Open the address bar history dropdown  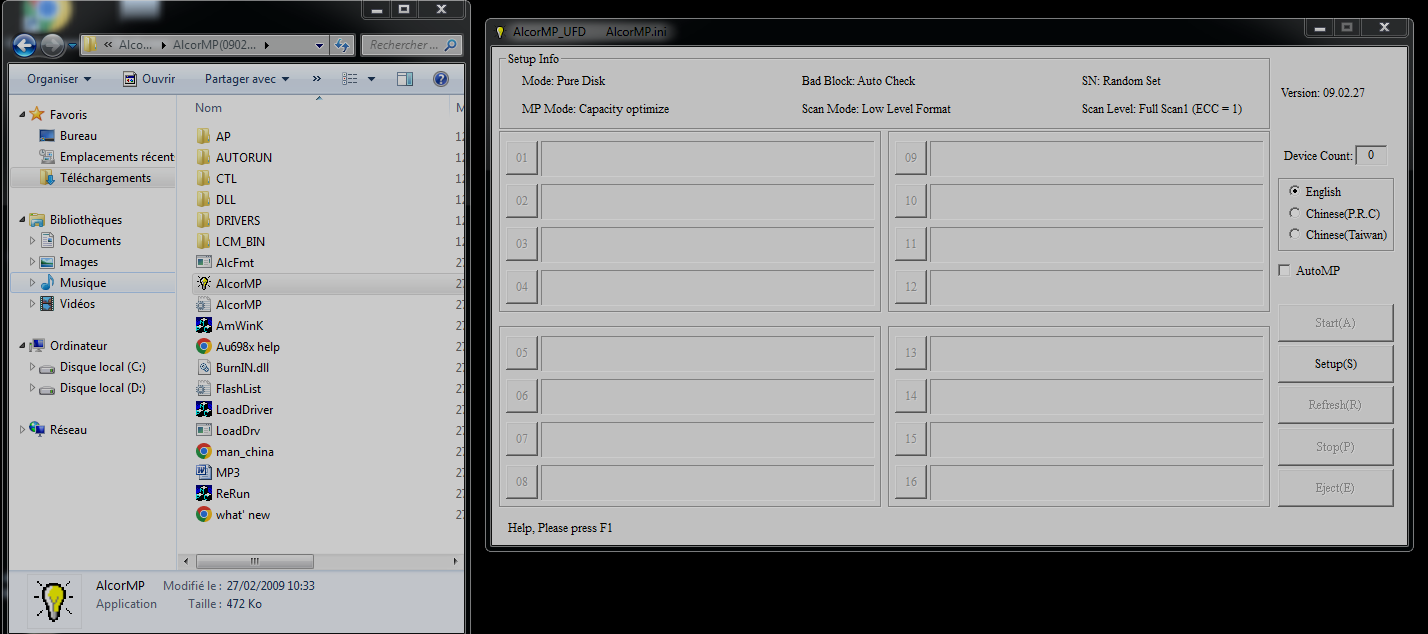[319, 45]
